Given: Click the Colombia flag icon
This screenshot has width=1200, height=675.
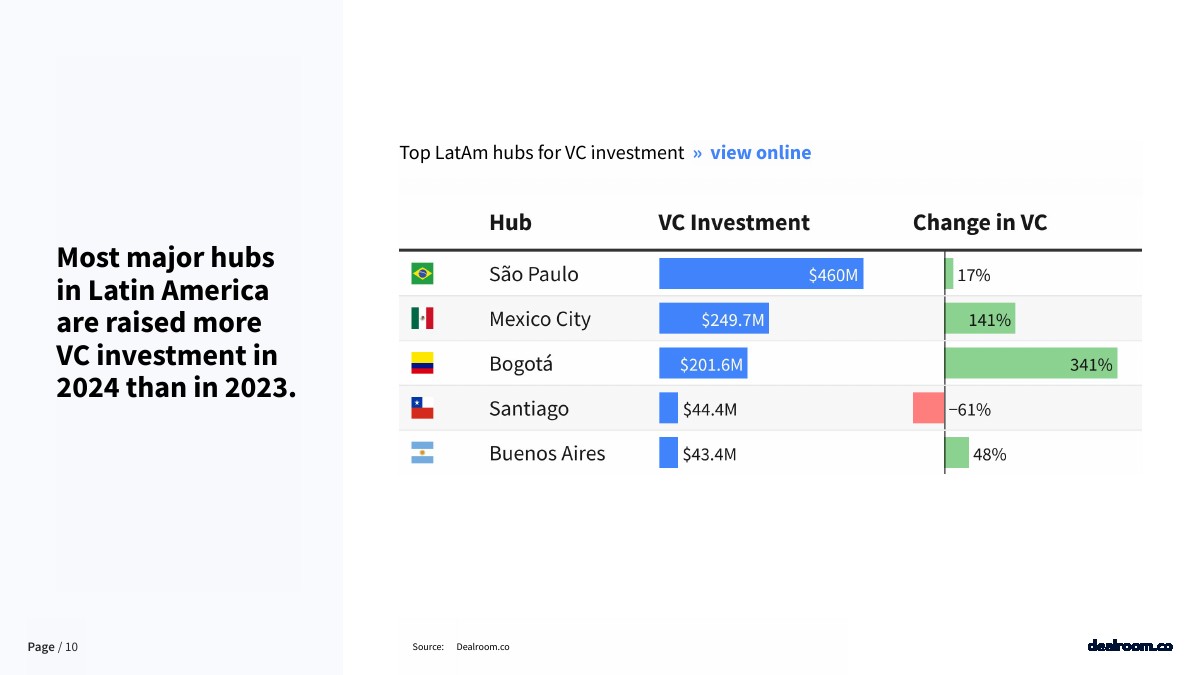Looking at the screenshot, I should (422, 364).
